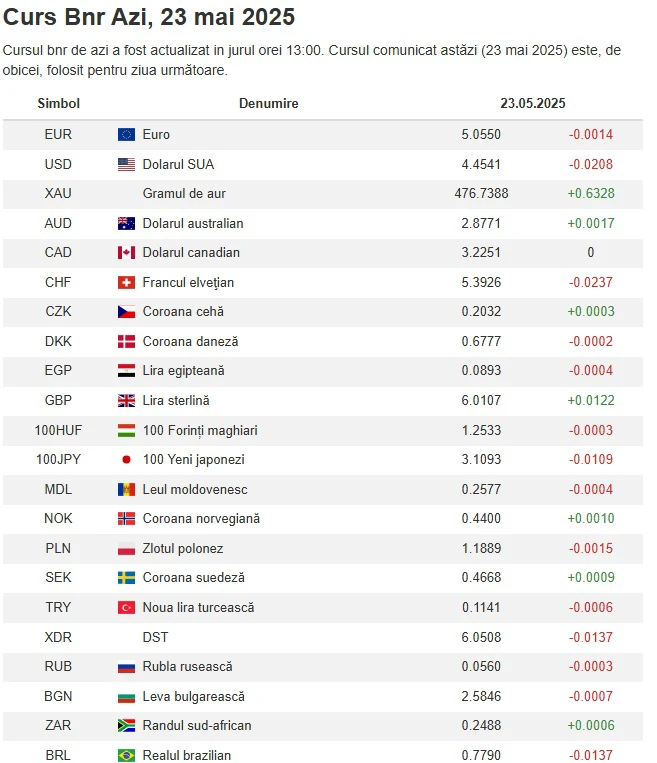This screenshot has height=763, width=657.
Task: Click the Brazilian flag icon
Action: point(126,755)
